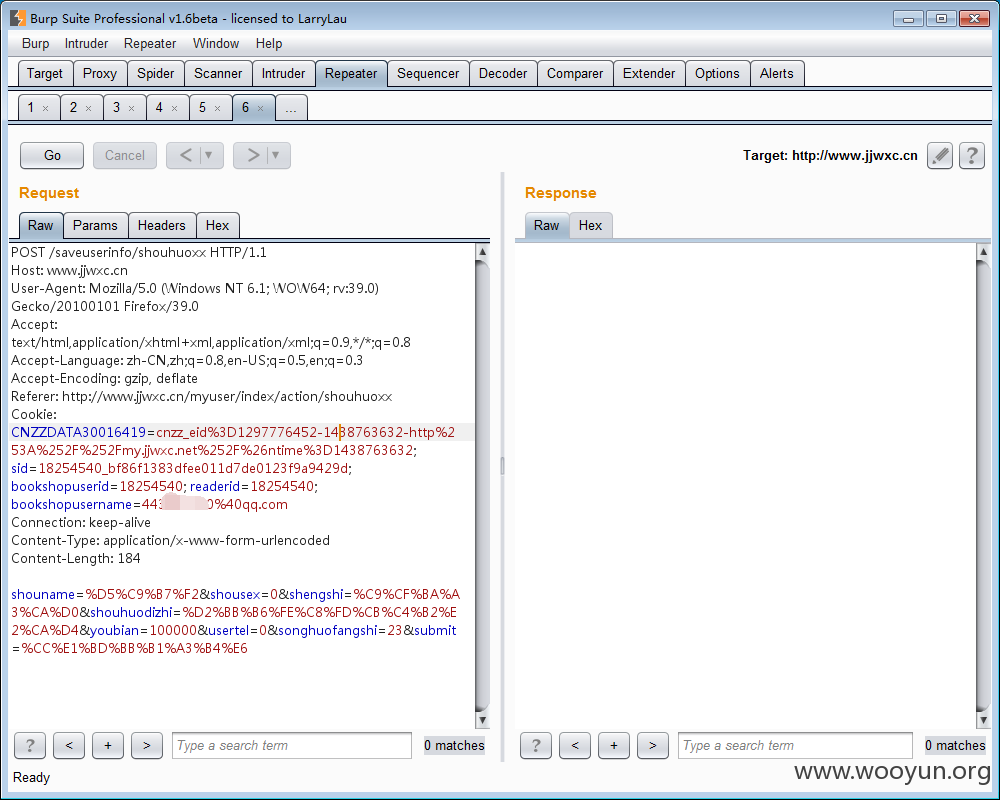The image size is (1000, 800).
Task: Close repeater tab 6 with its x
Action: (260, 108)
